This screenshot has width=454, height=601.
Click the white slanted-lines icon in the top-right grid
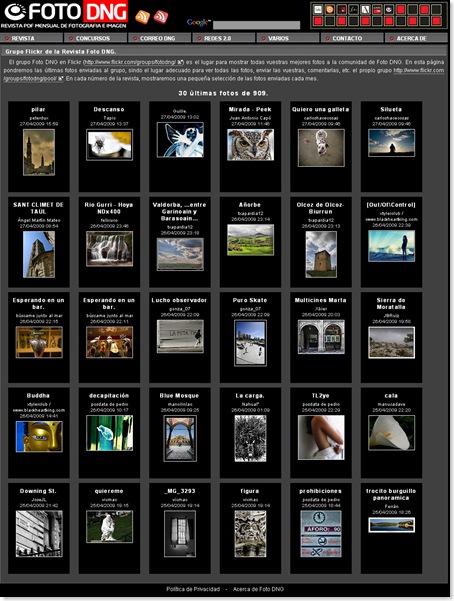tap(365, 10)
